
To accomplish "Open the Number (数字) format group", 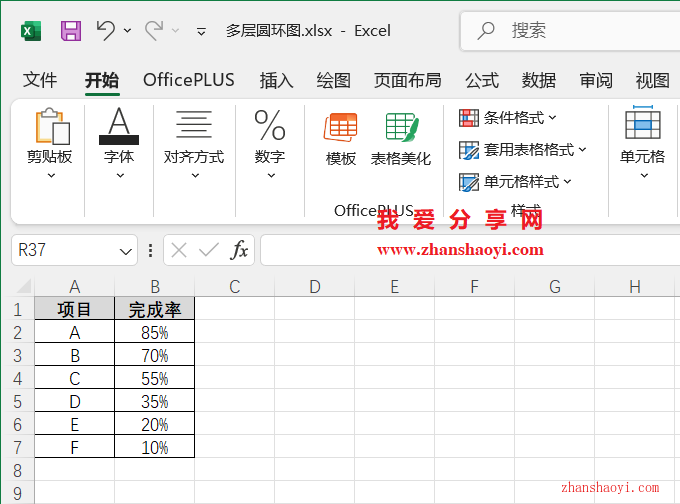I will 270,145.
